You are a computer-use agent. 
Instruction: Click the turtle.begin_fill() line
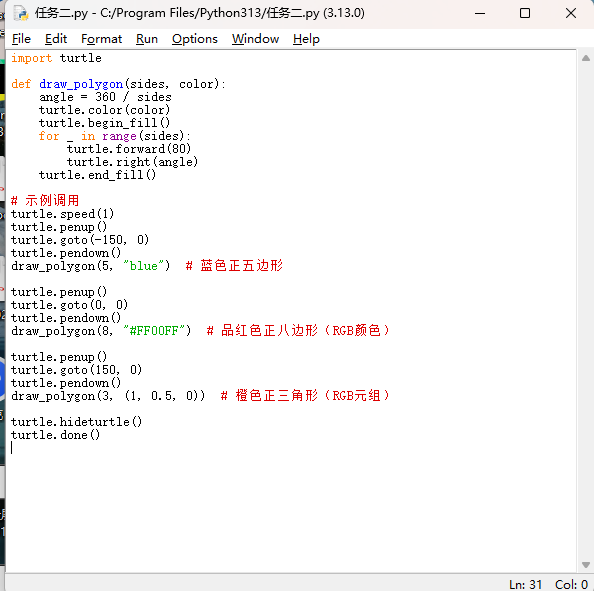(105, 123)
